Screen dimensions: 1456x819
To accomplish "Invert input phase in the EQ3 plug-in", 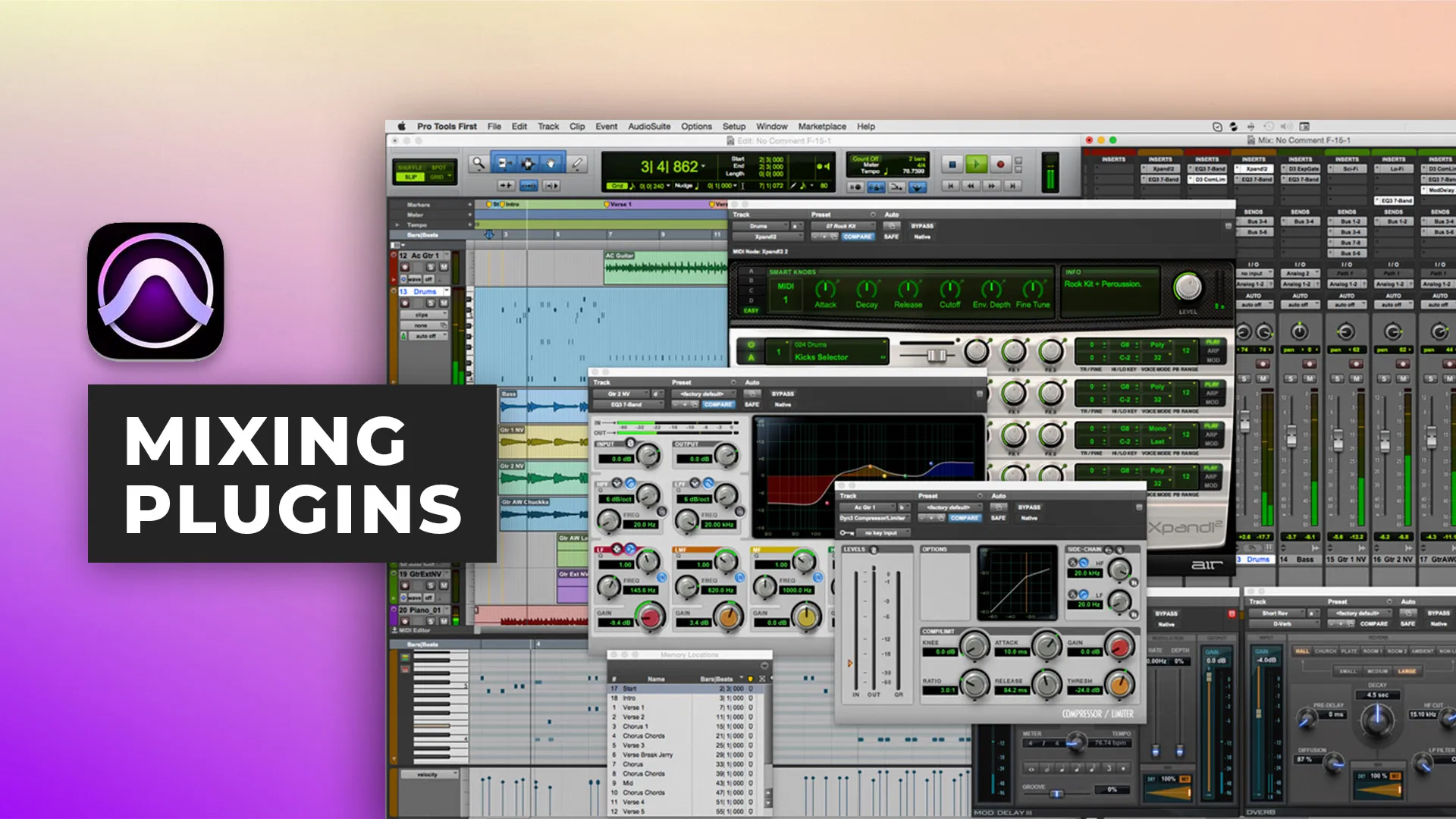I will (x=630, y=443).
